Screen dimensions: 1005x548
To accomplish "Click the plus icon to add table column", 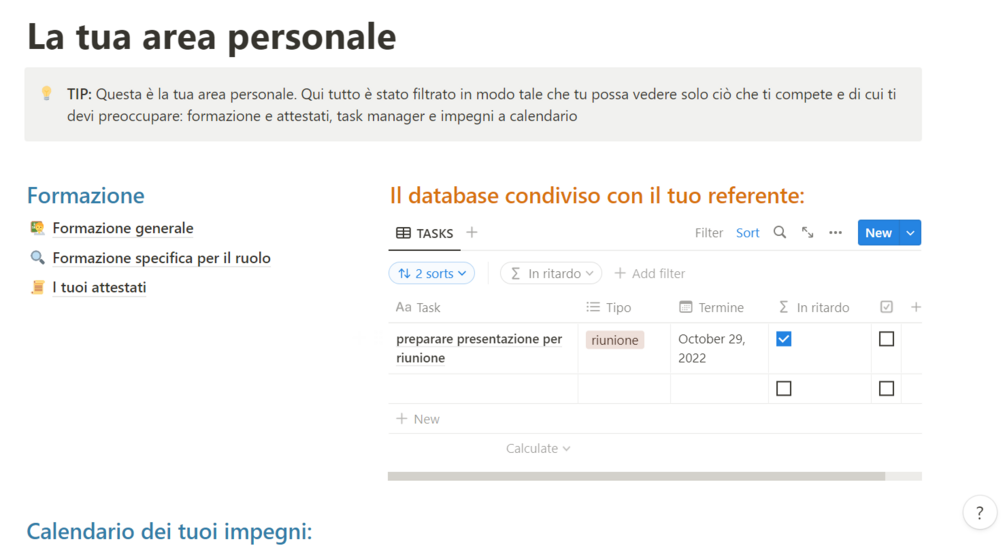I will pos(915,307).
